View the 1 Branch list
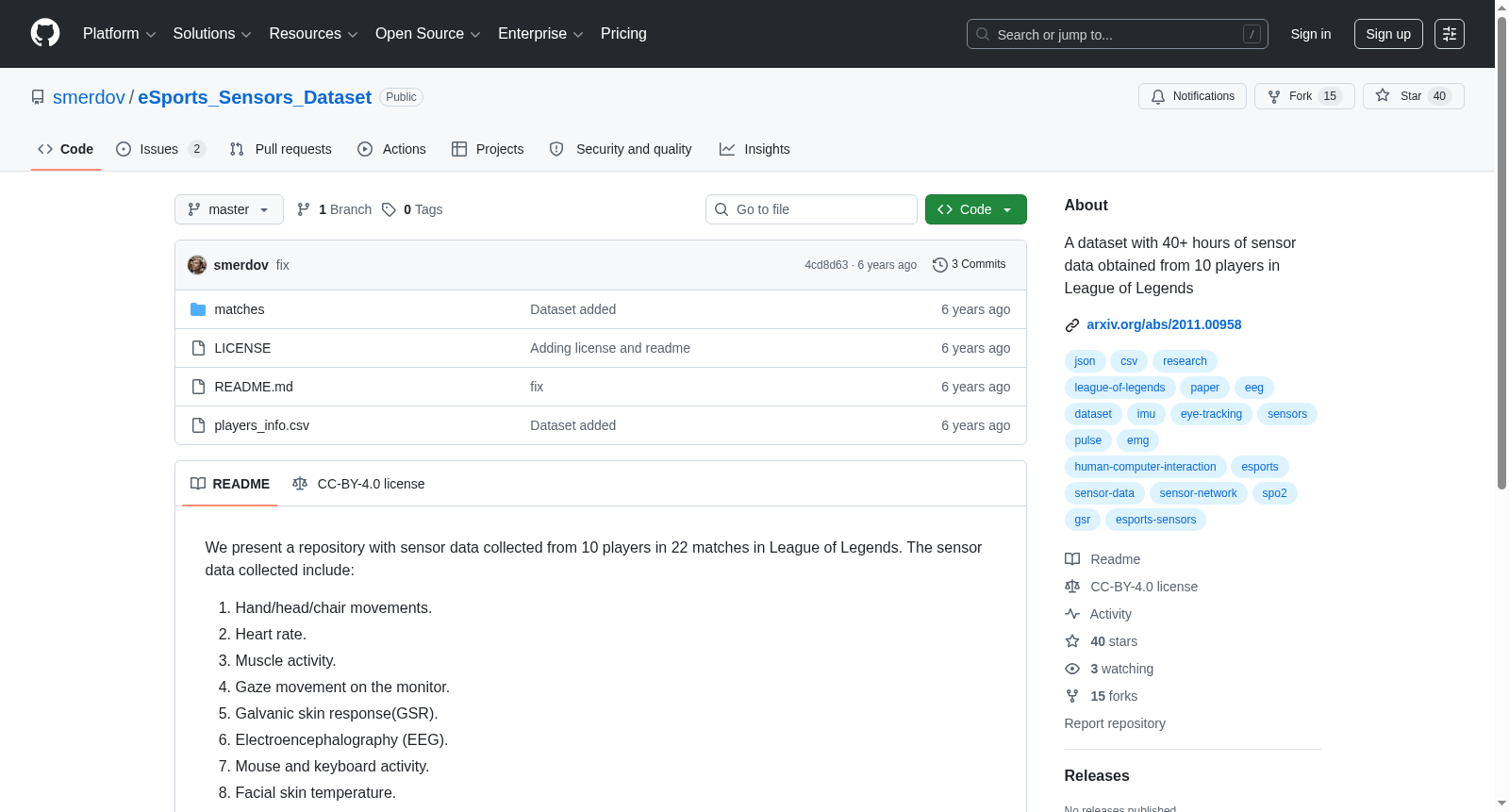Viewport: 1509px width, 812px height. (x=335, y=209)
